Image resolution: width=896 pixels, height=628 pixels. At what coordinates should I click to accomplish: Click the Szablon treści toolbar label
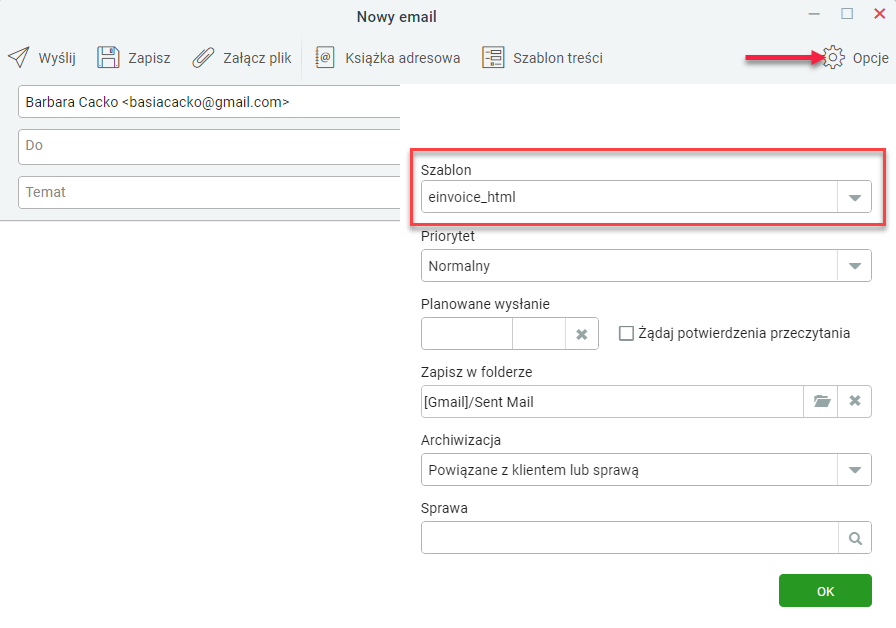(x=558, y=58)
